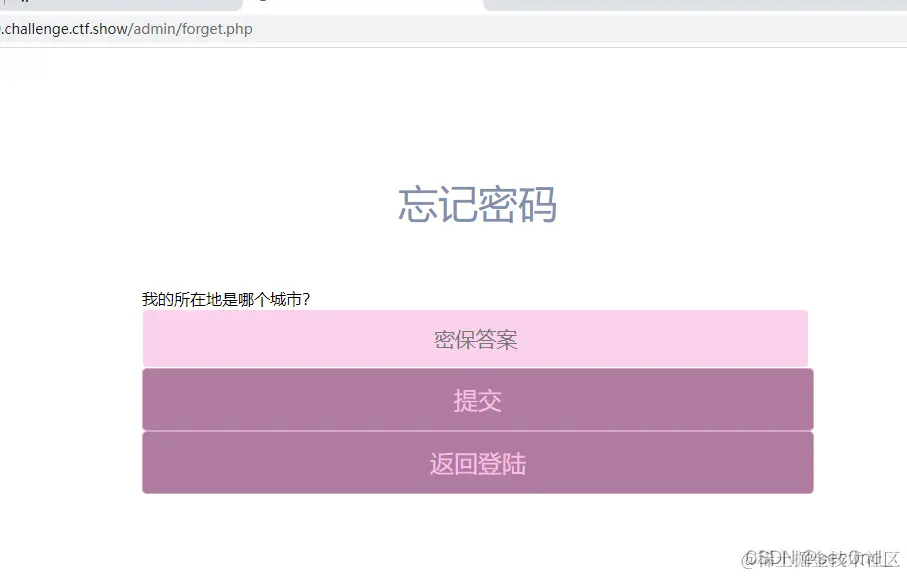Click inside the 密保答案 answer input field

pos(475,339)
